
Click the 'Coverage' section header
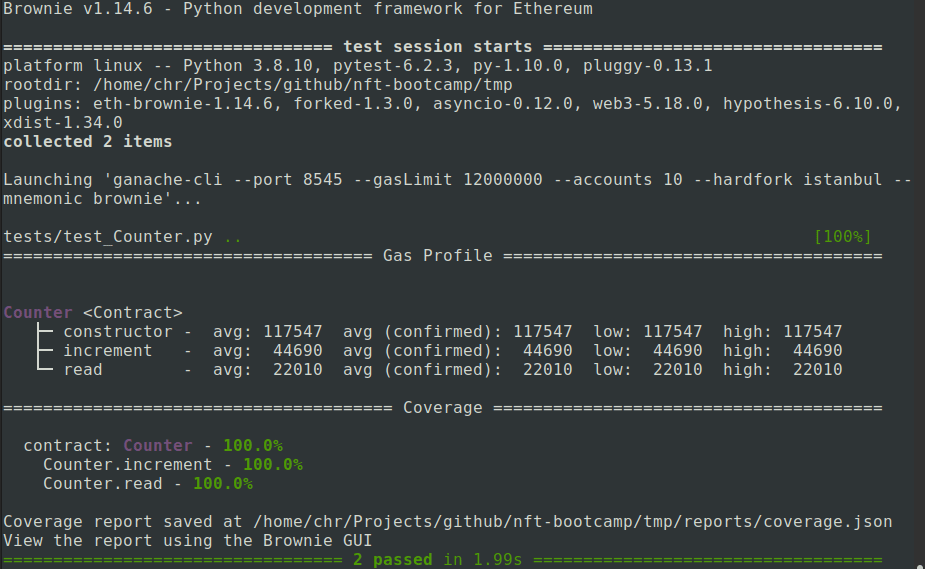(442, 407)
